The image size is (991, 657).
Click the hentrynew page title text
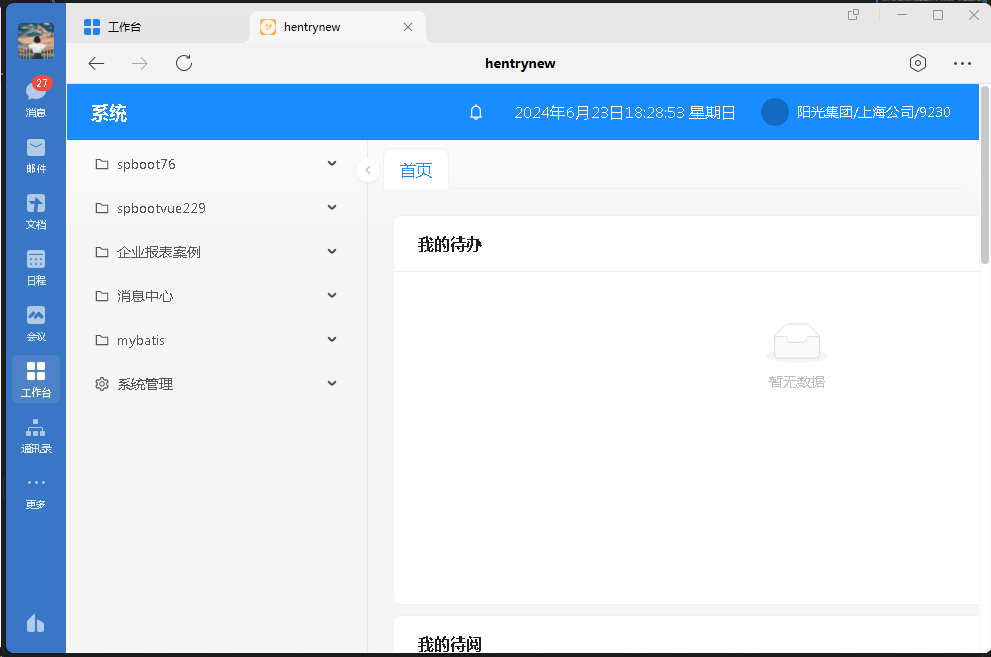pos(520,63)
